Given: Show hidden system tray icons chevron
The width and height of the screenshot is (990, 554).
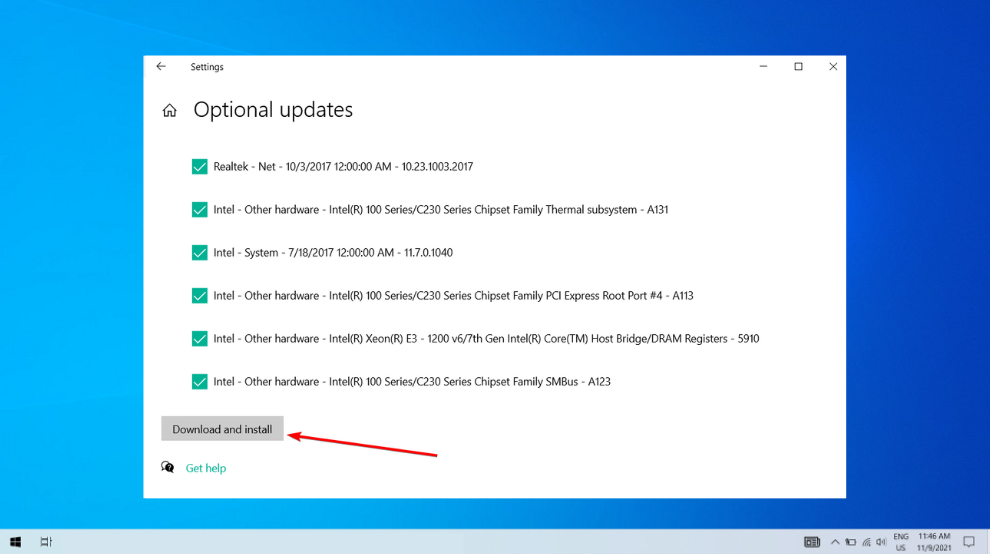Looking at the screenshot, I should click(x=835, y=542).
